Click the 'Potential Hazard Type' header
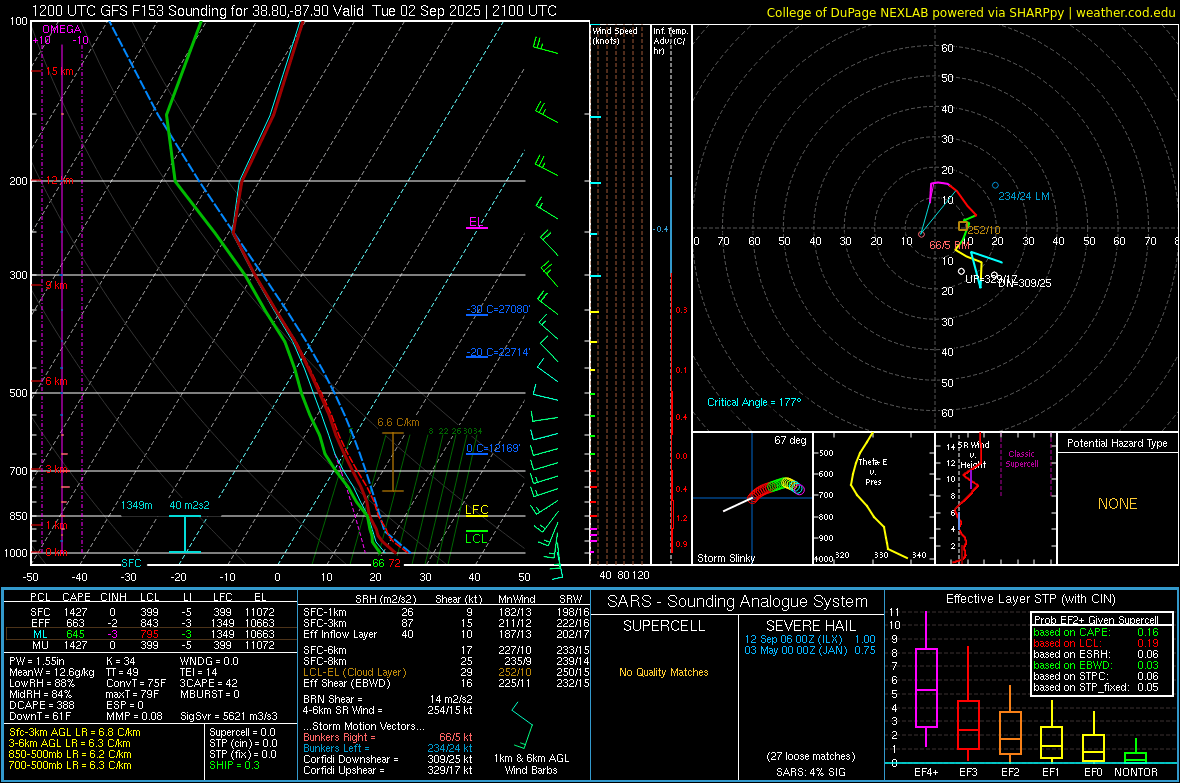The image size is (1180, 783). 1117,443
